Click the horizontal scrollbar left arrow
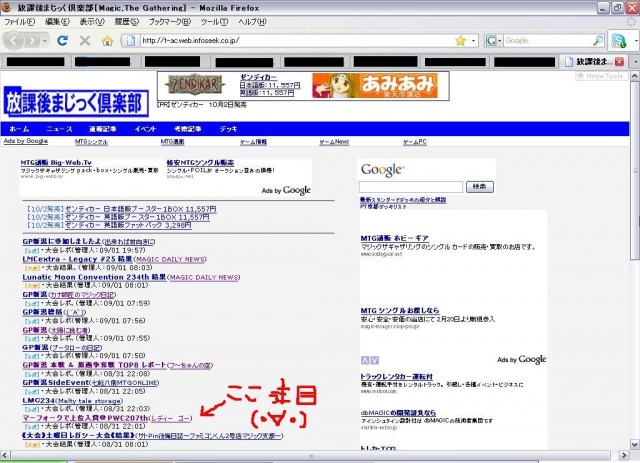Screen dimensions: 640x463 pos(5,455)
